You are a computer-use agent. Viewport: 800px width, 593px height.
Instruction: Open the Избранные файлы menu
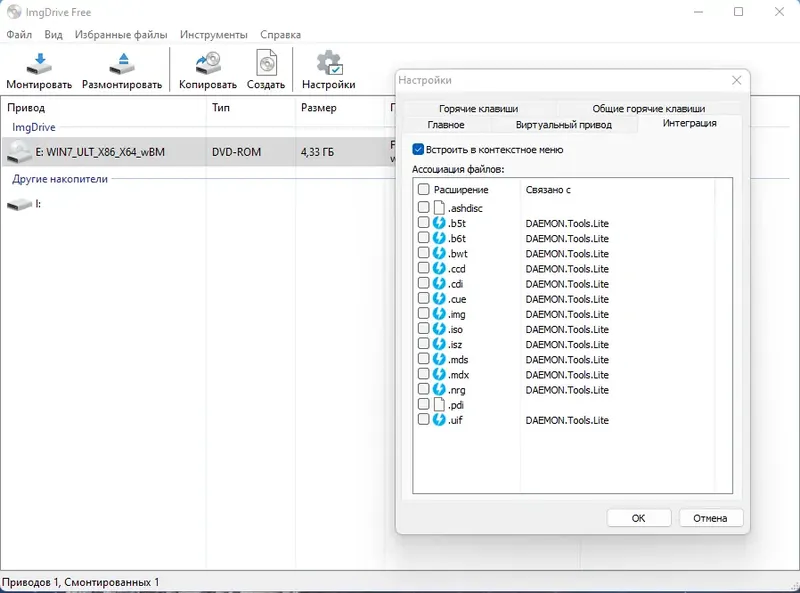121,35
